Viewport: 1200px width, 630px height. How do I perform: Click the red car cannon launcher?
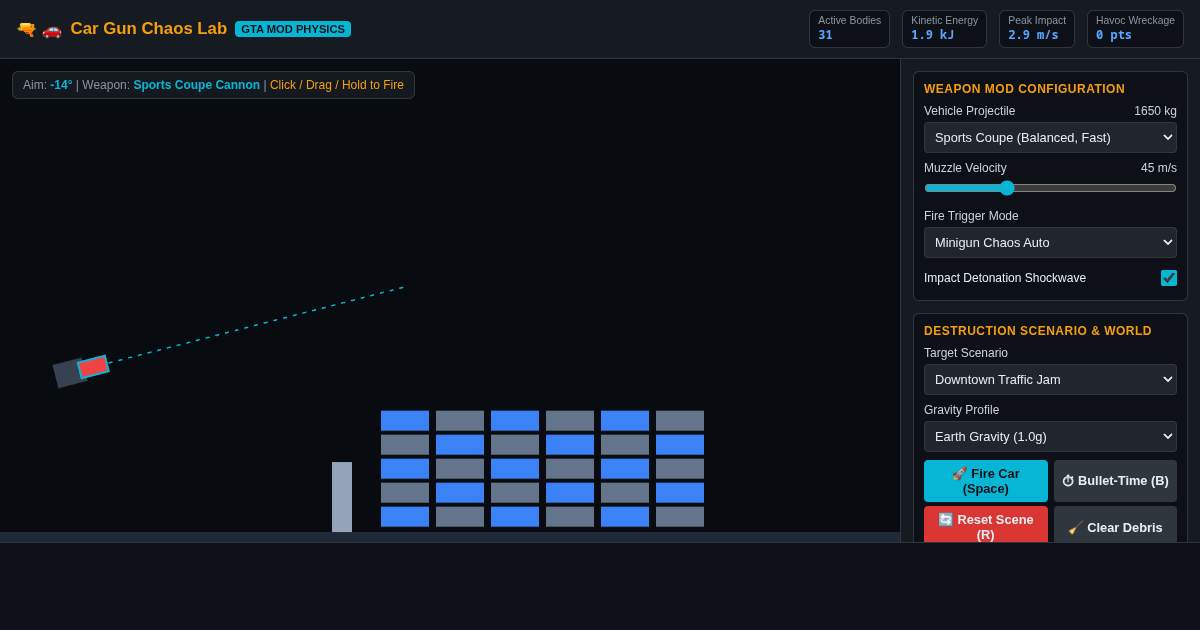pos(93,367)
